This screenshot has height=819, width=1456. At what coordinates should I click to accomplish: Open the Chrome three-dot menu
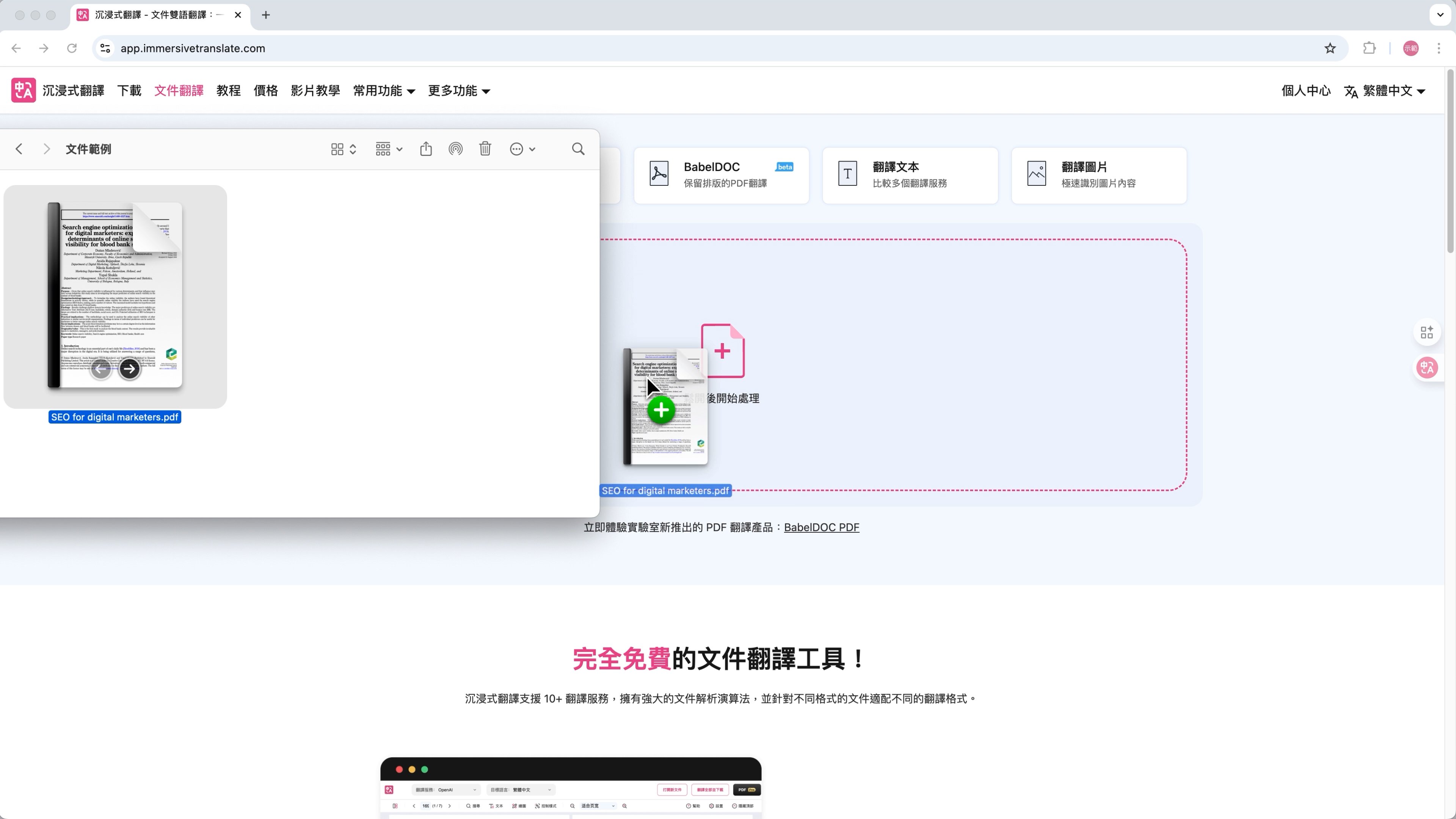click(x=1439, y=48)
